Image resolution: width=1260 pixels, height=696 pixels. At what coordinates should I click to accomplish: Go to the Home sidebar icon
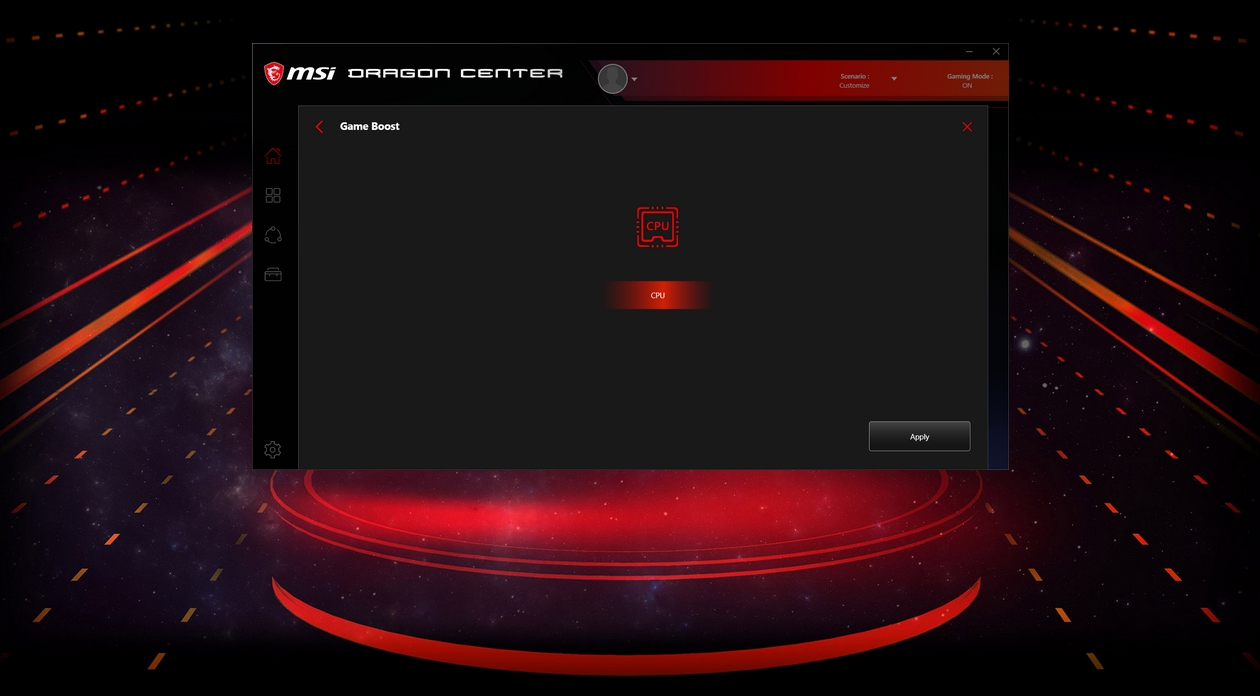pos(273,156)
